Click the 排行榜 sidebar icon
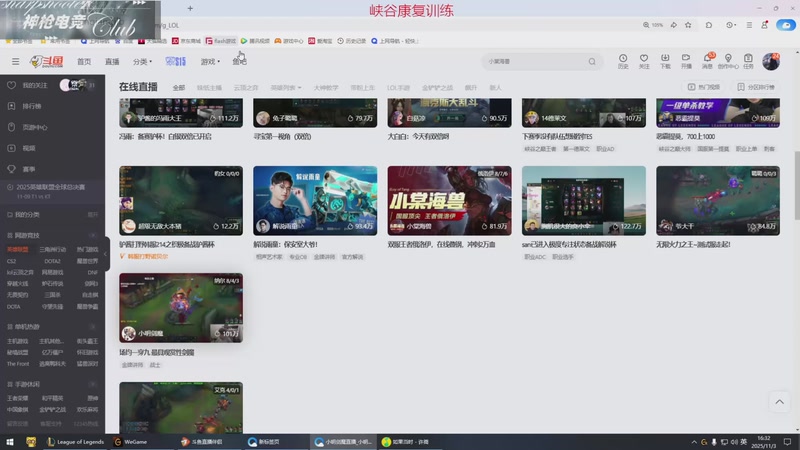Viewport: 800px width, 450px height. (x=11, y=106)
